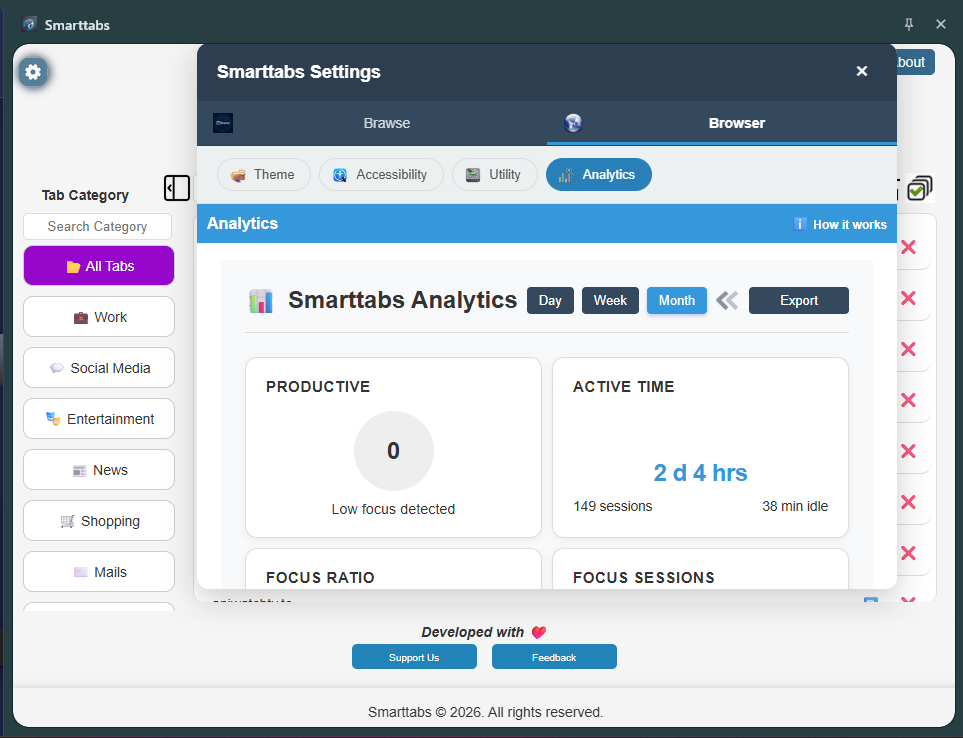The height and width of the screenshot is (738, 963).
Task: Click the Feedback button
Action: pos(554,657)
